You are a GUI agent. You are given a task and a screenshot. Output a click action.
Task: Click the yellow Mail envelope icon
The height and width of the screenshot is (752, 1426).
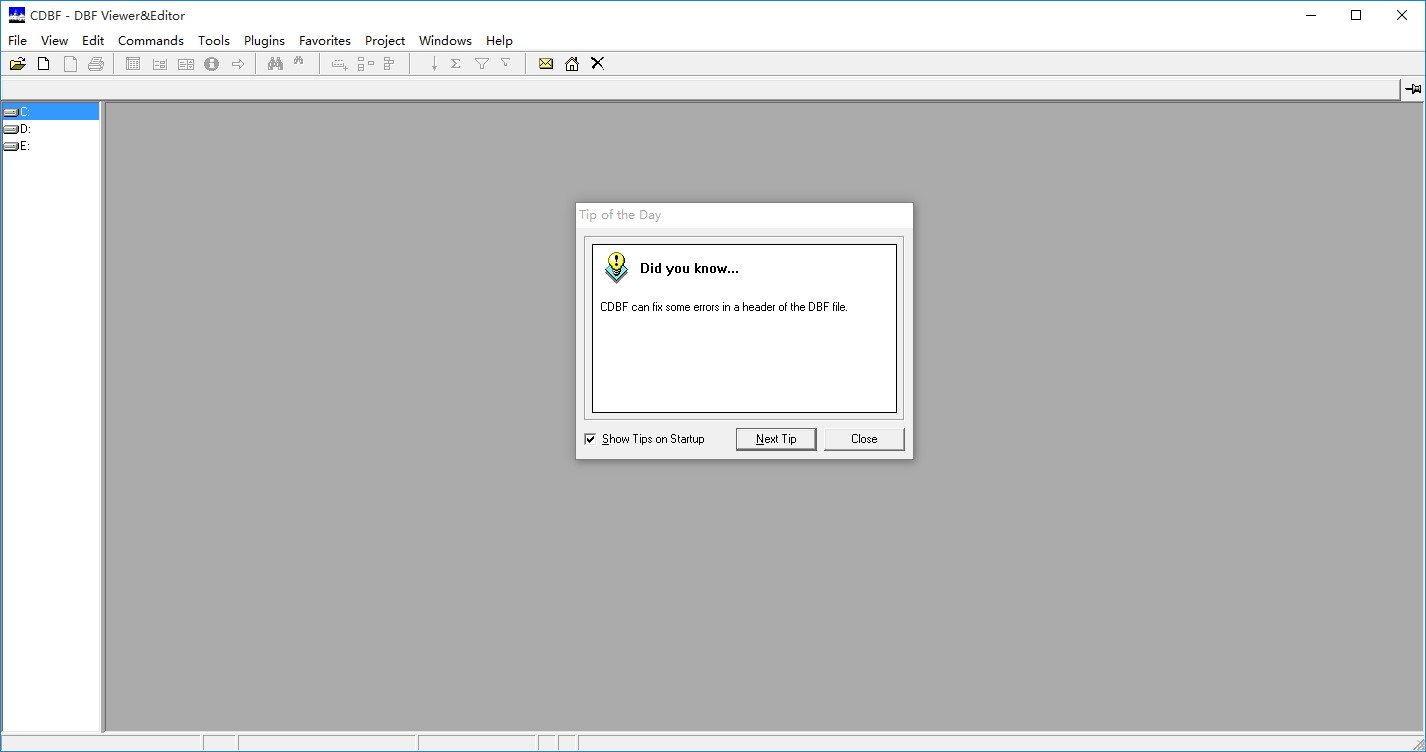coord(545,63)
